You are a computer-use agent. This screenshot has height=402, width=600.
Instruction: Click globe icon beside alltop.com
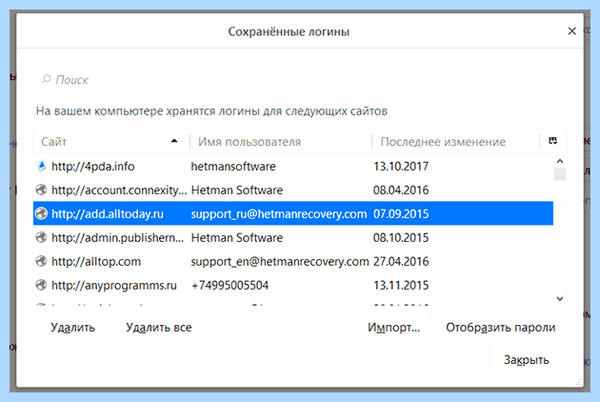click(x=41, y=261)
